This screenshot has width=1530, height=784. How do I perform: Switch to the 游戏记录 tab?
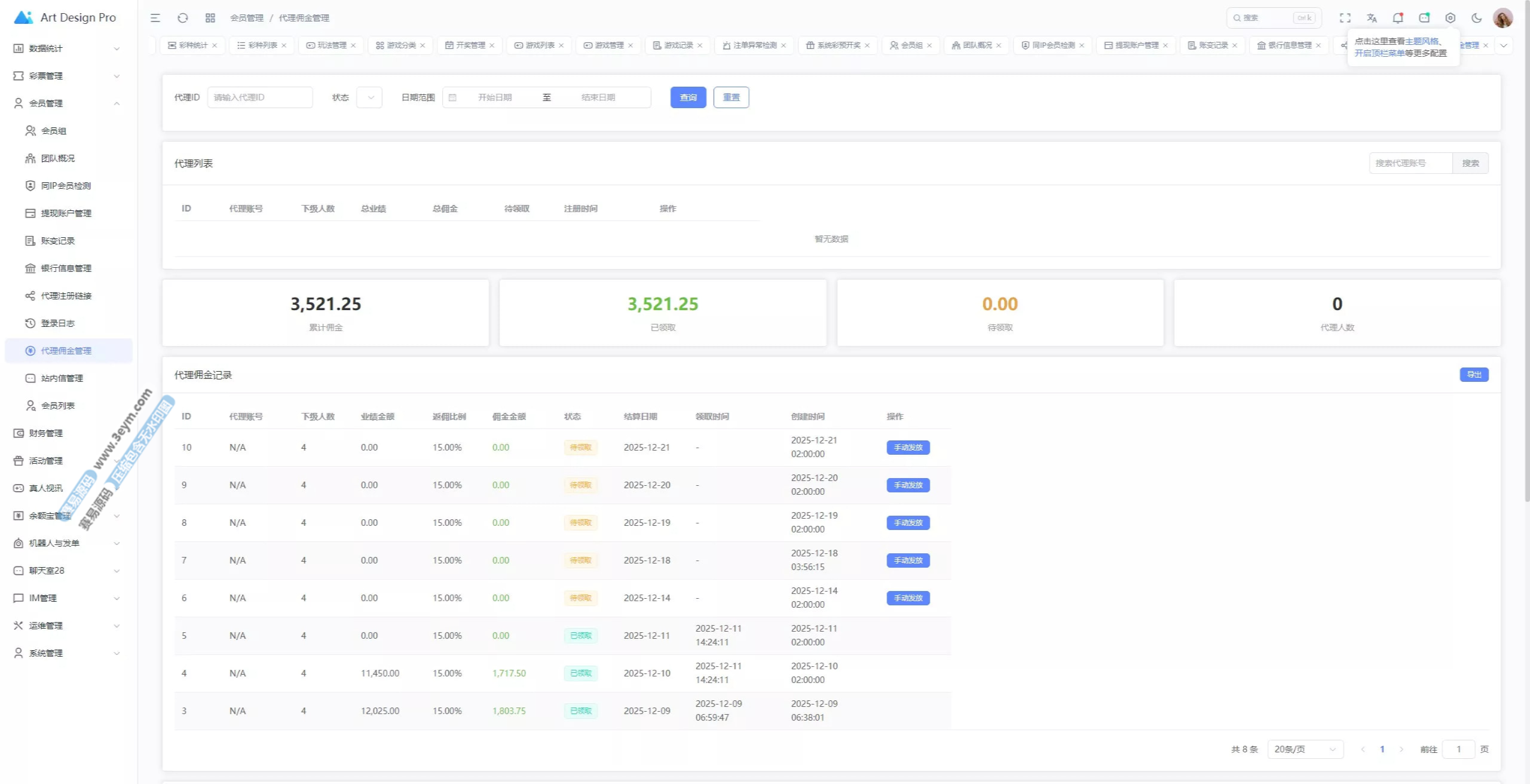point(678,45)
